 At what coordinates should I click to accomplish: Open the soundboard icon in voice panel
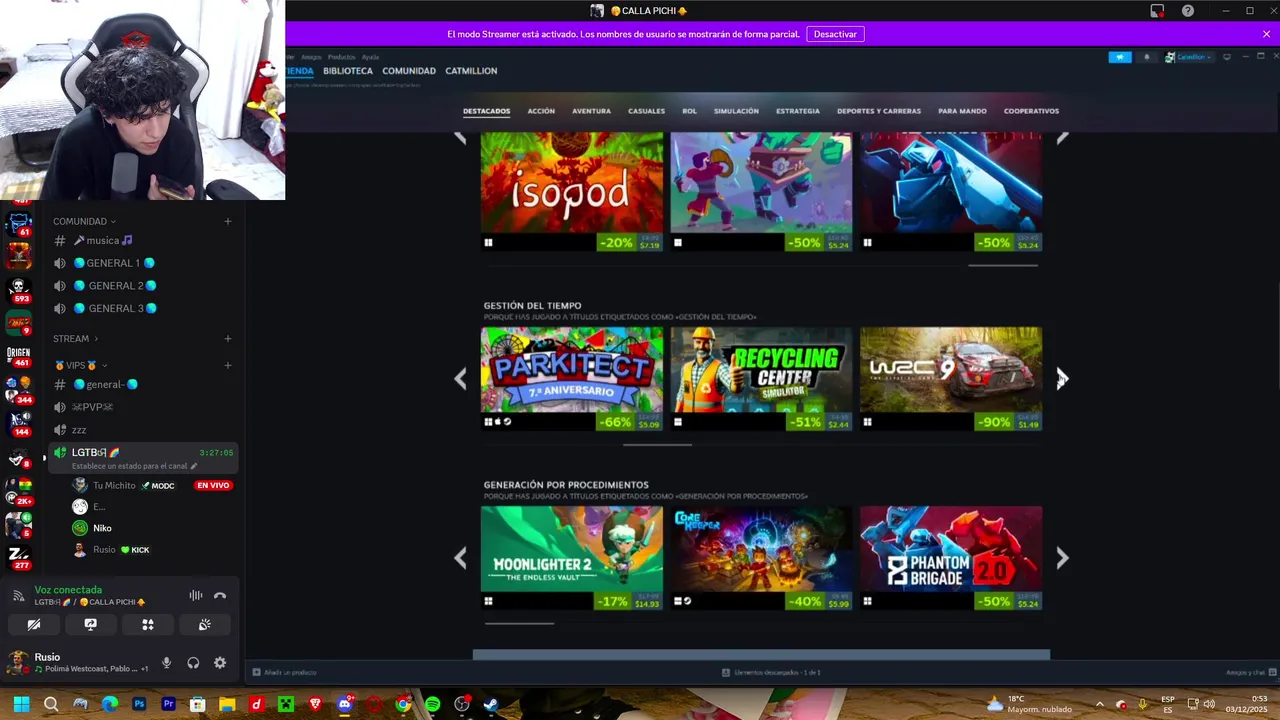[205, 625]
